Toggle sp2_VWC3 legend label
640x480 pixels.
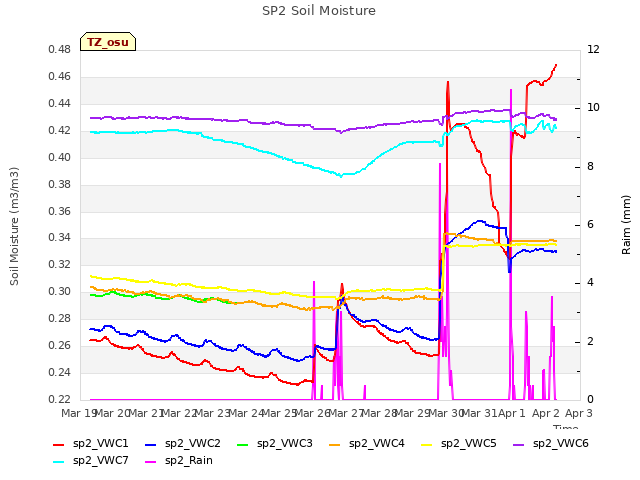click(x=284, y=444)
